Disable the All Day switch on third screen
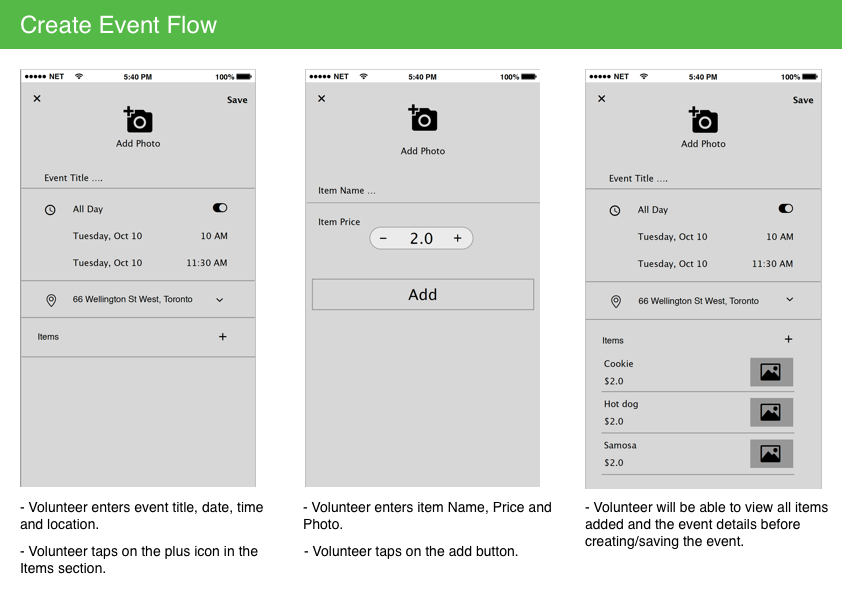Screen dimensions: 842x595 tap(785, 208)
